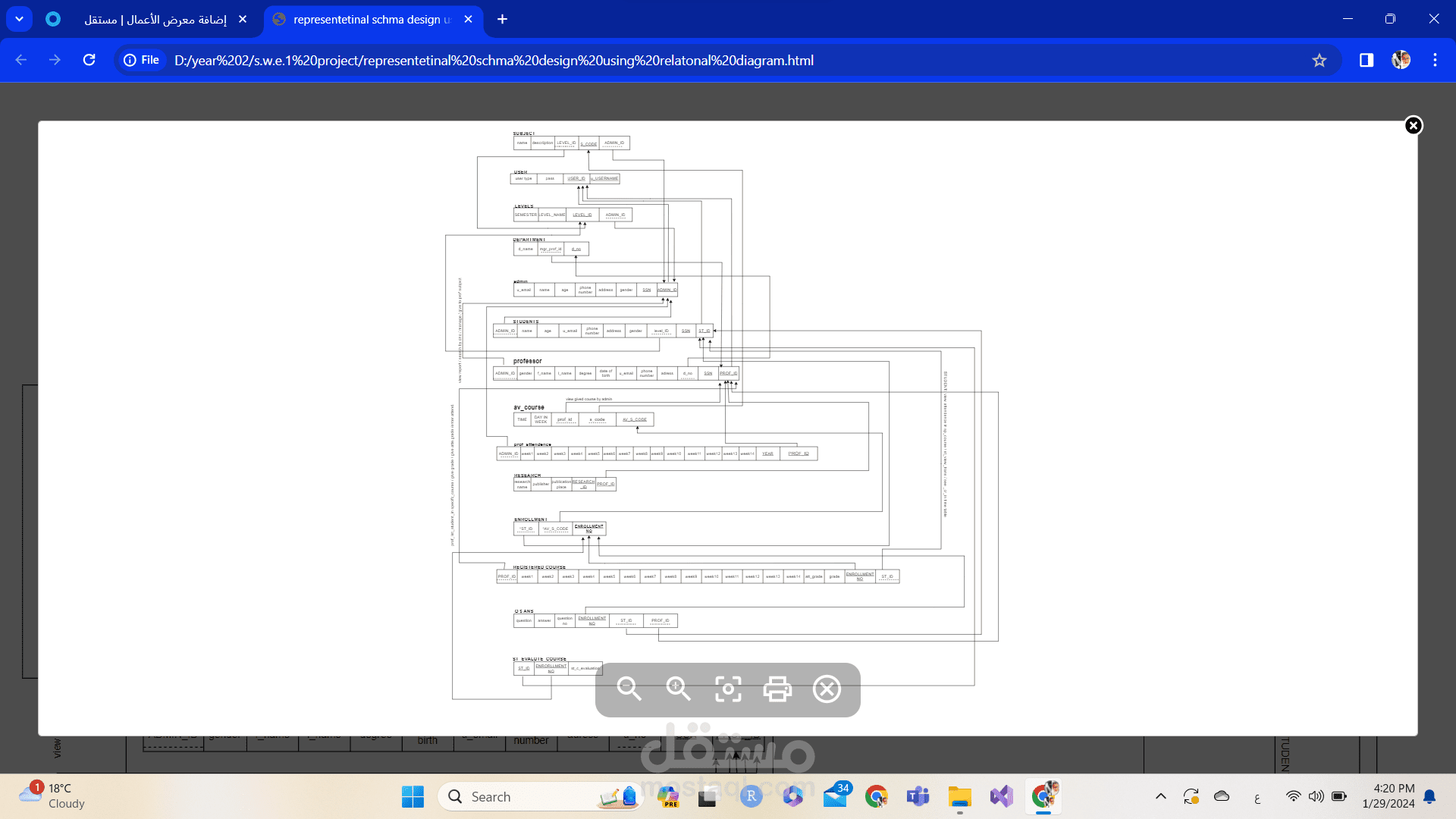Open File Explorer from the taskbar
1456x819 pixels.
pos(960,796)
